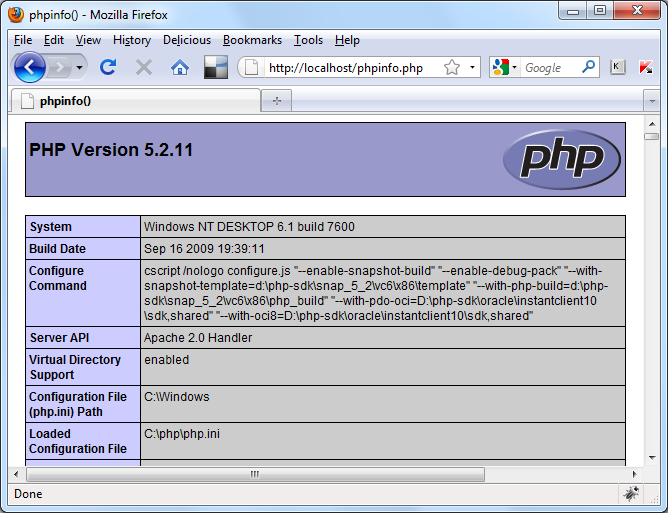668x513 pixels.
Task: Click 'Sep 16 2009 19:39:11' value
Action: 204,249
